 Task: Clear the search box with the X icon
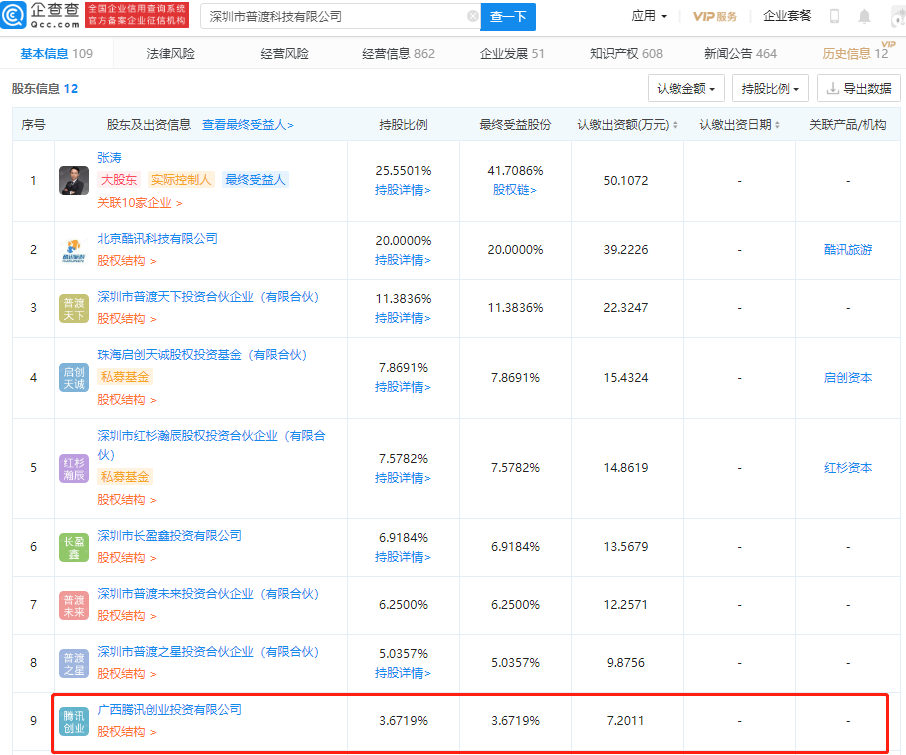(x=473, y=17)
